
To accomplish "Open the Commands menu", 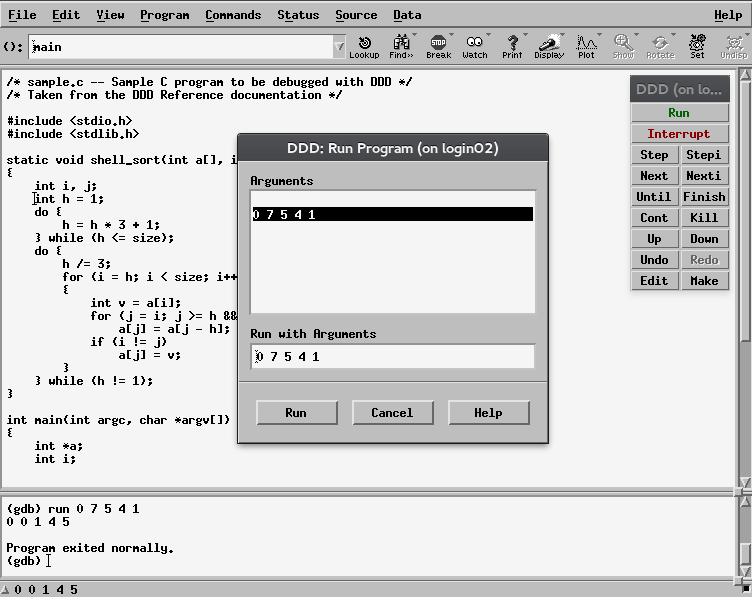I will coord(233,15).
